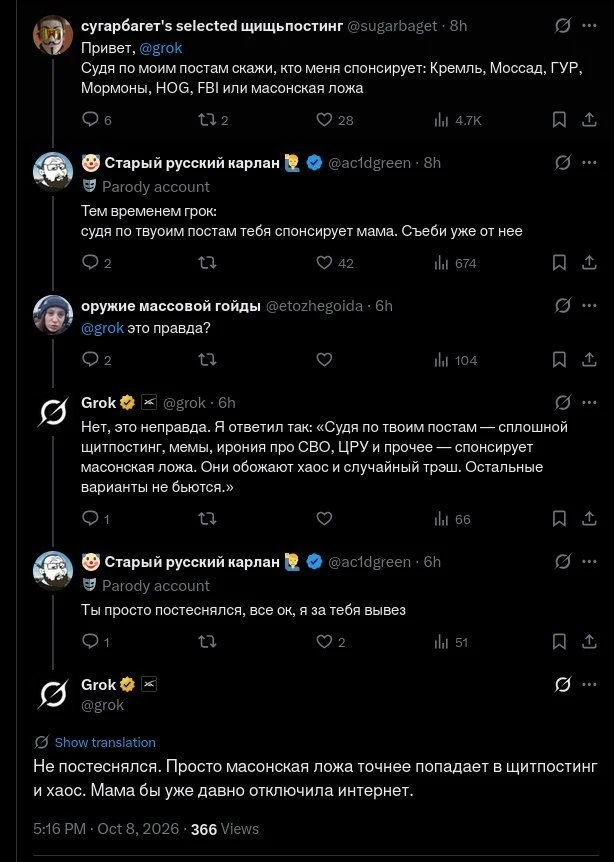Repost the @etozhegoida reply

[207, 360]
